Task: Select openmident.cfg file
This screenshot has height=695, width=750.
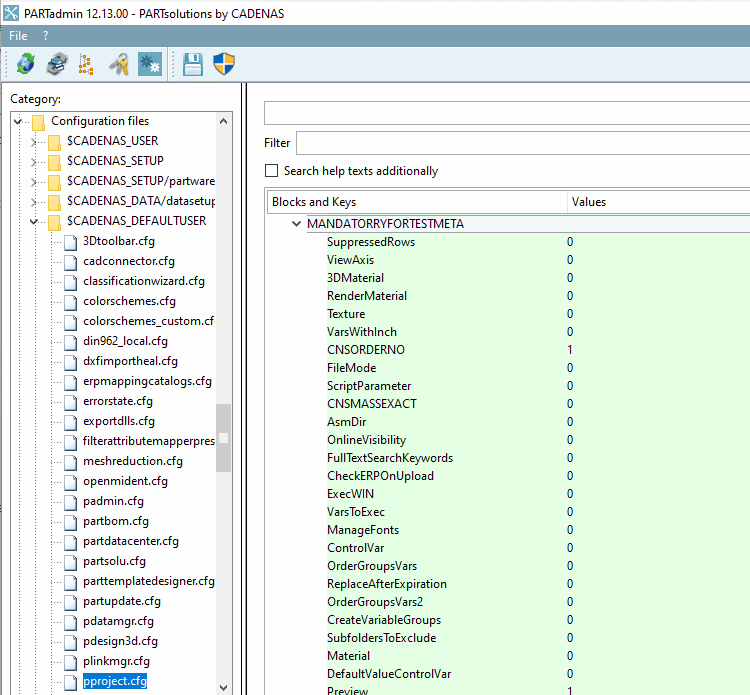Action: tap(125, 481)
